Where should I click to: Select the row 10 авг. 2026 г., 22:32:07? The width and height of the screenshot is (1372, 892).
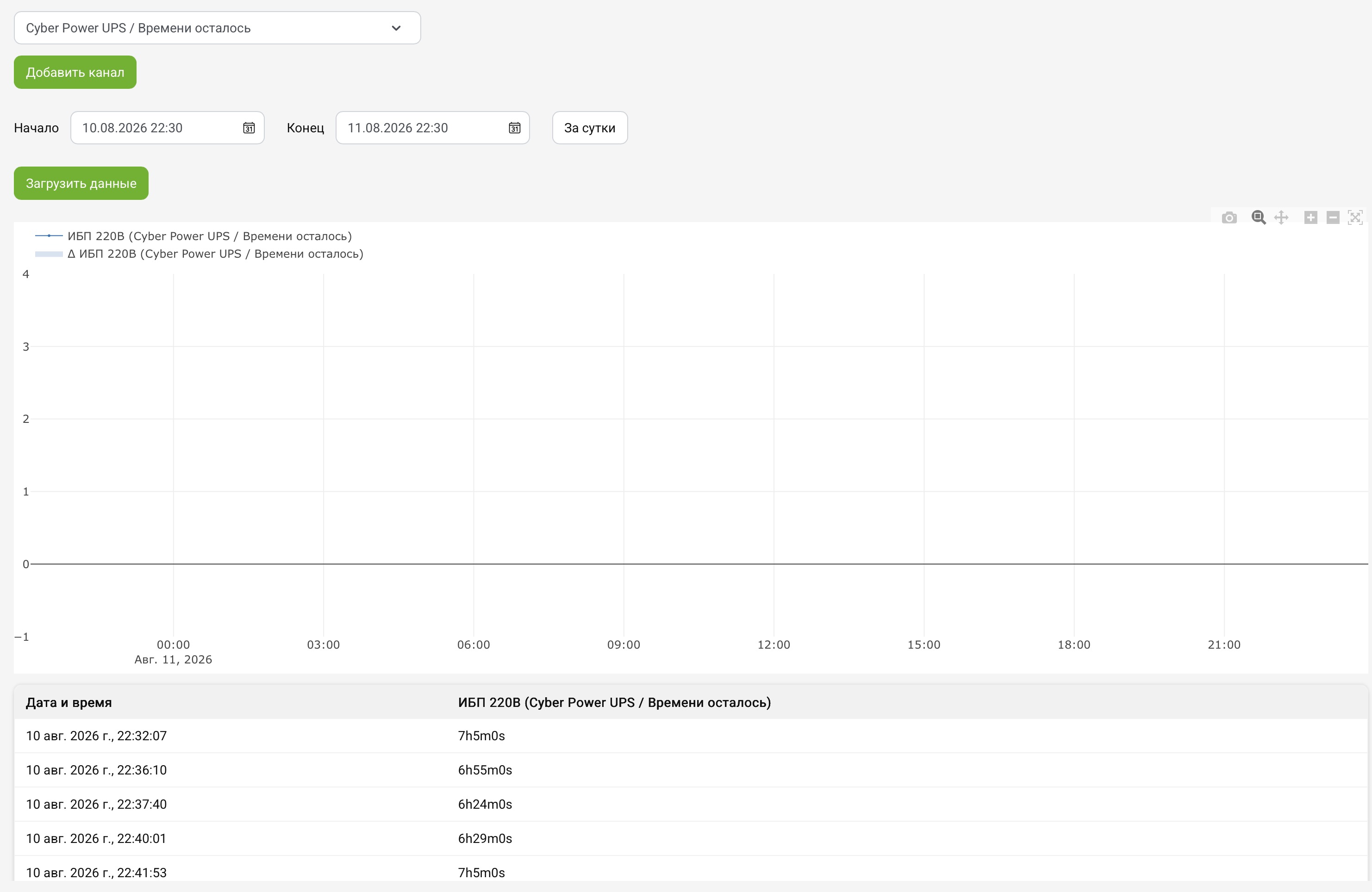coord(691,736)
